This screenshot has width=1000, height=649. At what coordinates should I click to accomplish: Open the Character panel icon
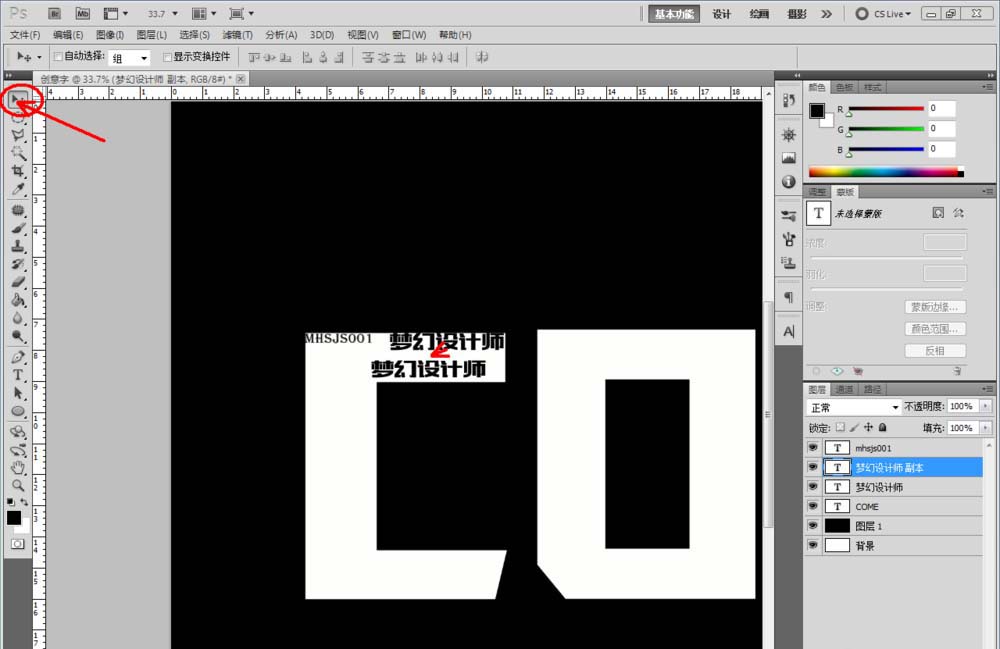pos(789,332)
